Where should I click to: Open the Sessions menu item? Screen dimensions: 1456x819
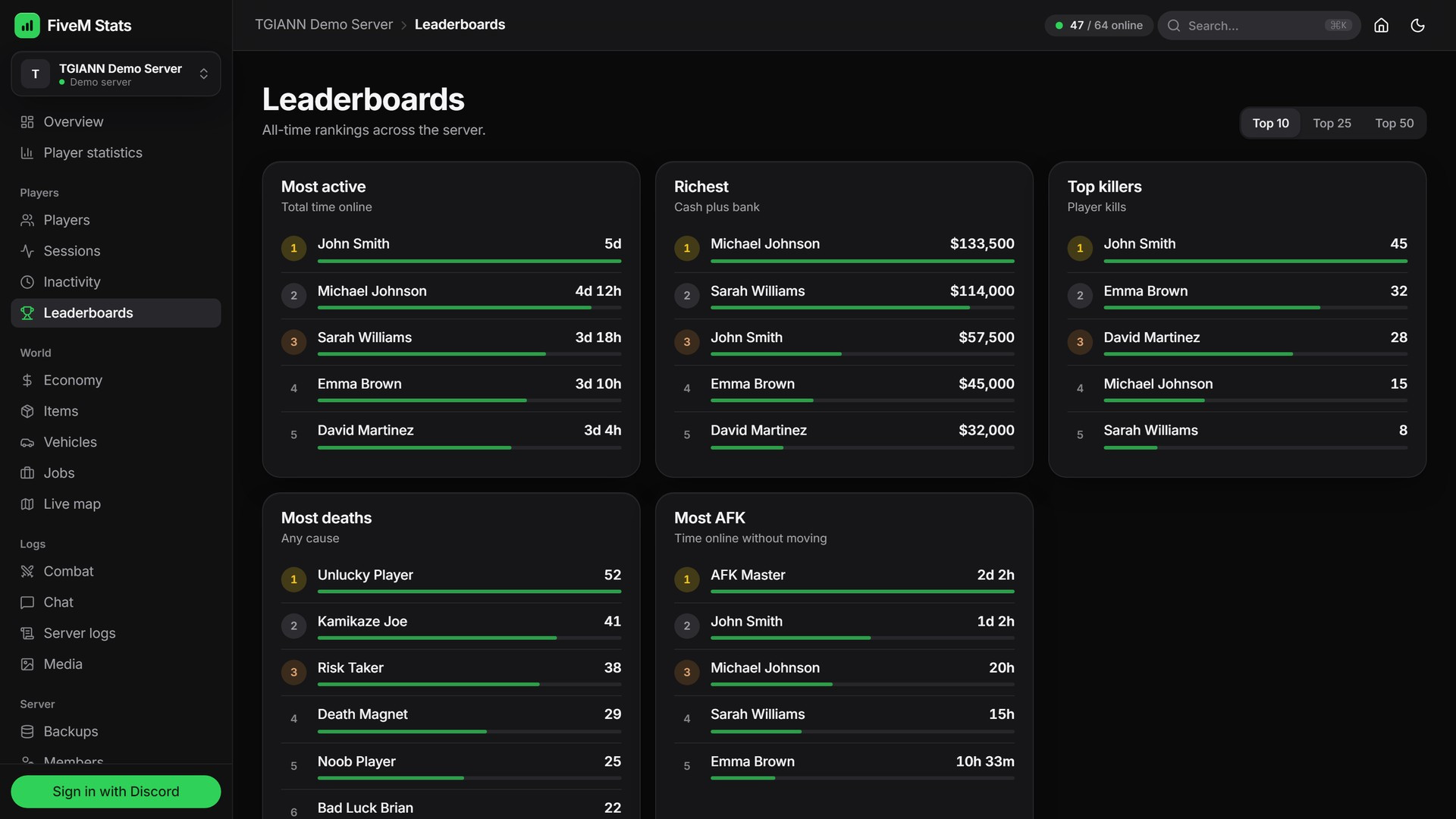point(116,251)
